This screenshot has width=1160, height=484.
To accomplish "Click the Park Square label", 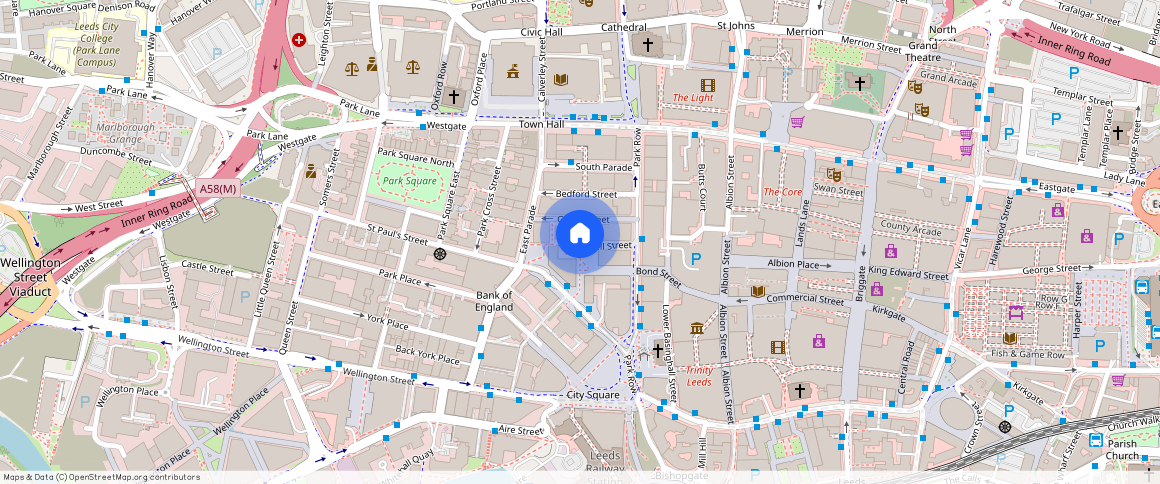I will click(410, 181).
